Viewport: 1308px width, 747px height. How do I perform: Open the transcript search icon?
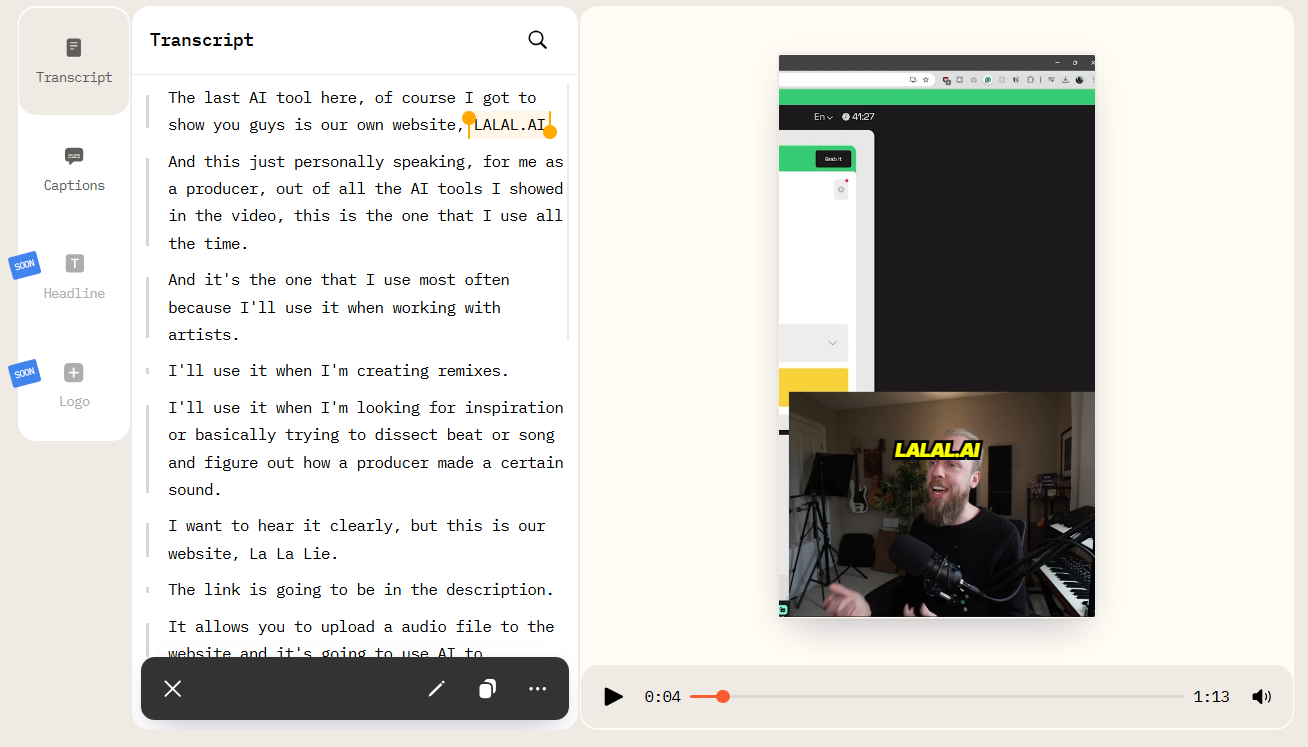click(537, 40)
